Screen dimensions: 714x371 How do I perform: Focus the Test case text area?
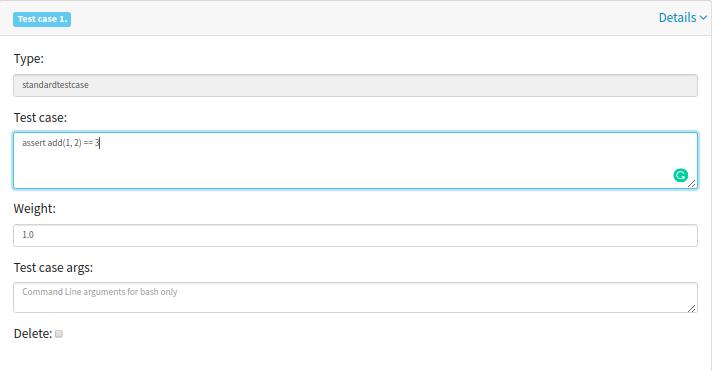click(x=355, y=160)
